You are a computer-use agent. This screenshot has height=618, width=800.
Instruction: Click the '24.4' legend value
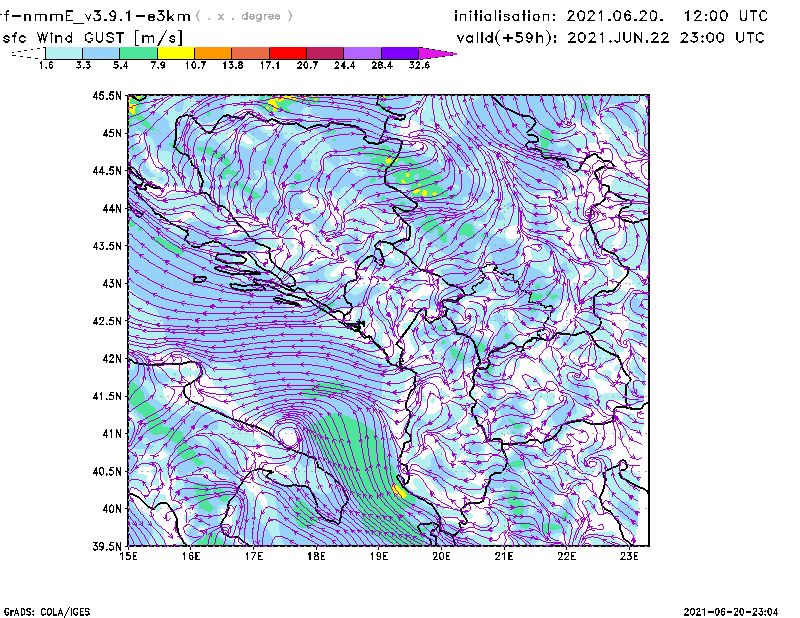tap(344, 65)
